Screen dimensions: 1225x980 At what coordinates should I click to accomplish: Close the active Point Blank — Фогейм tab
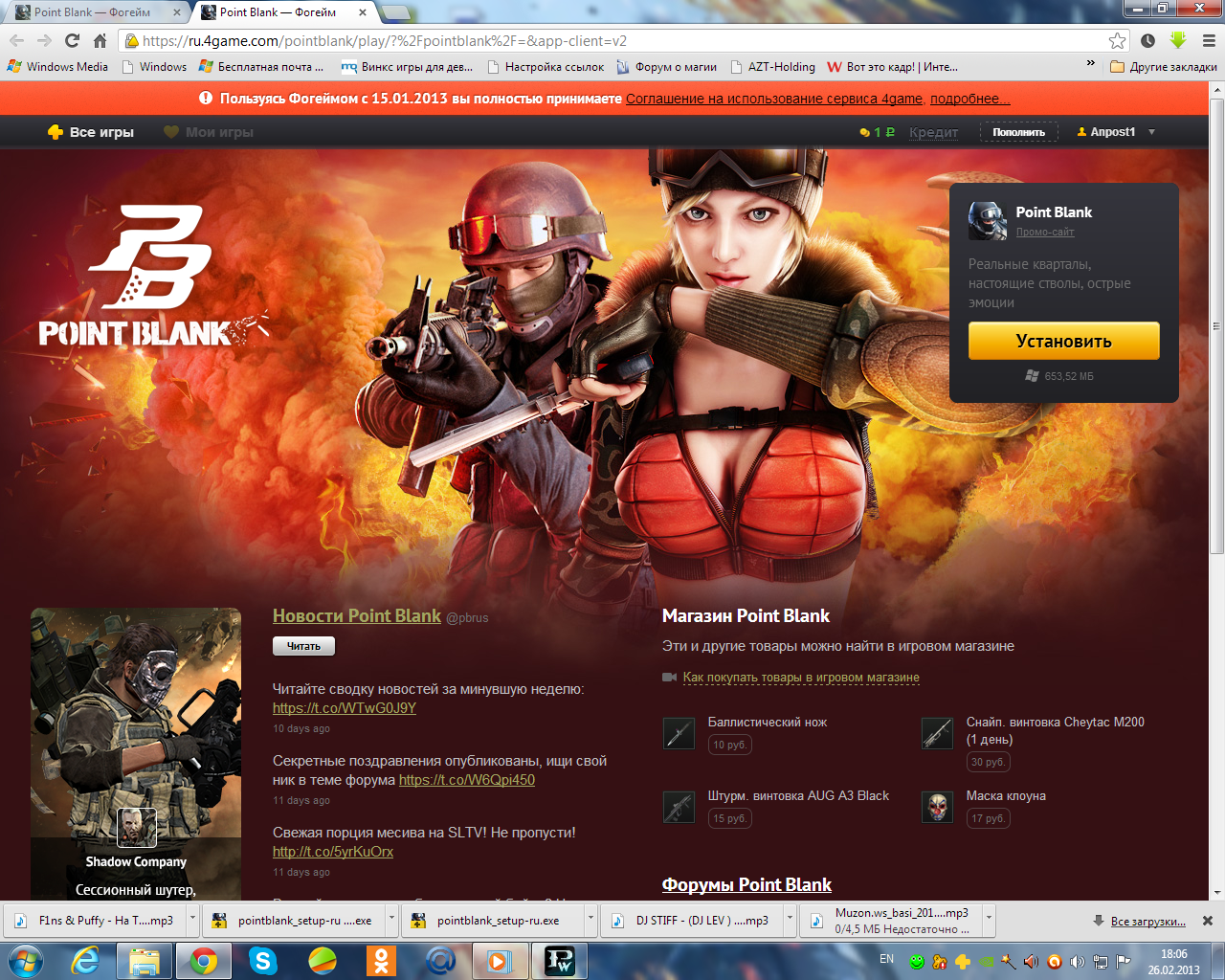pyautogui.click(x=362, y=12)
